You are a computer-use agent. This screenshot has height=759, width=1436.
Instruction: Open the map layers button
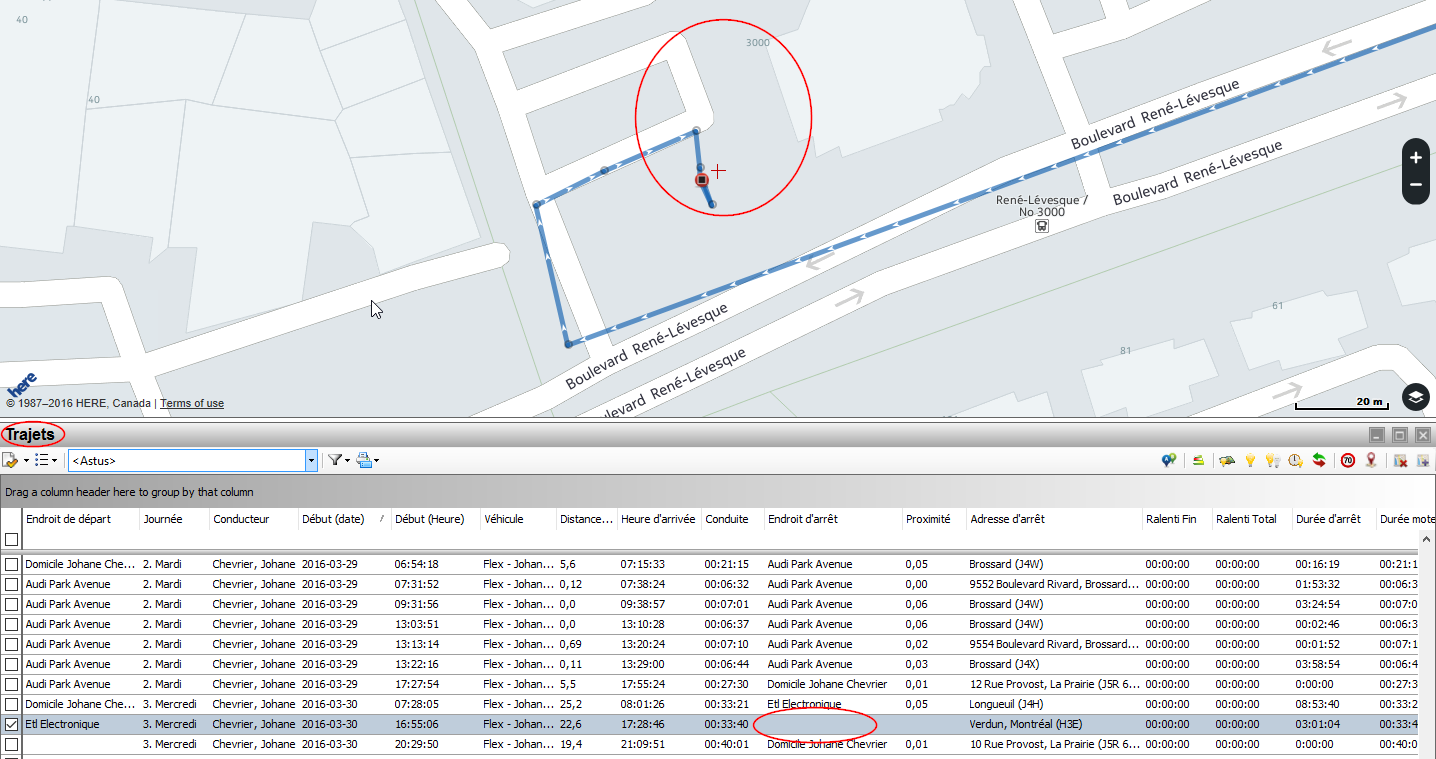1415,397
